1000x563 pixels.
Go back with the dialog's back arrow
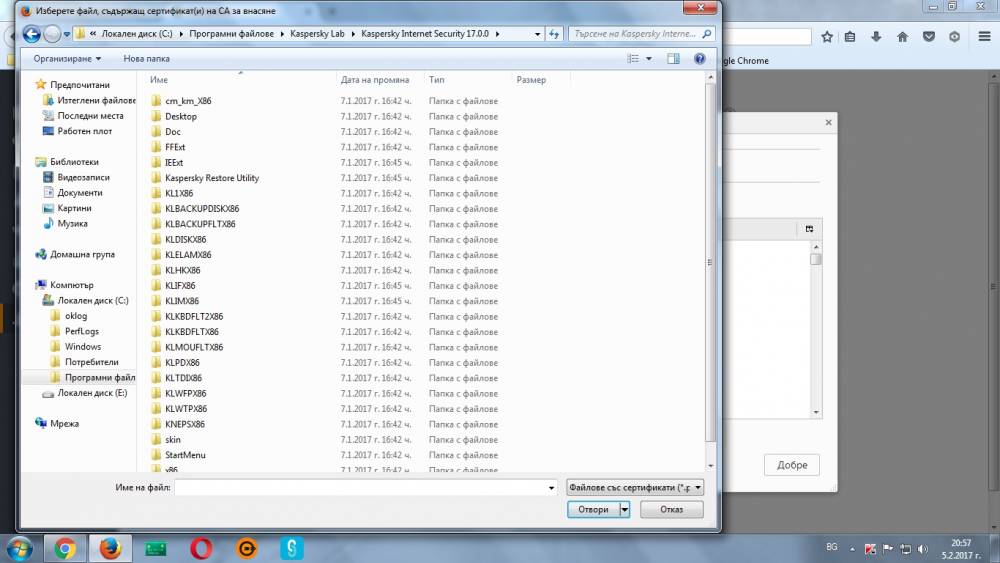tap(31, 34)
